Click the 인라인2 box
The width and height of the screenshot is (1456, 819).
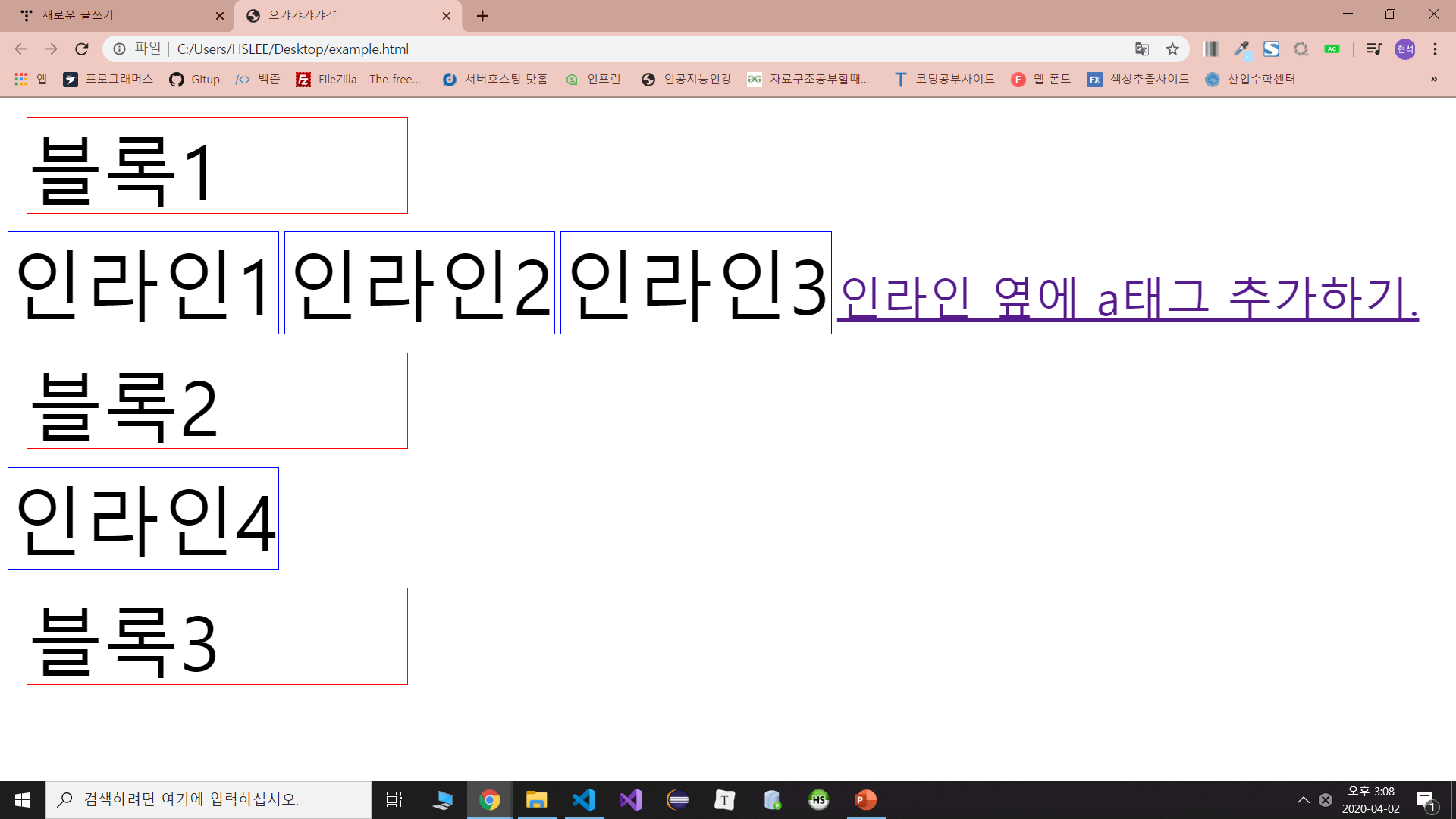419,283
